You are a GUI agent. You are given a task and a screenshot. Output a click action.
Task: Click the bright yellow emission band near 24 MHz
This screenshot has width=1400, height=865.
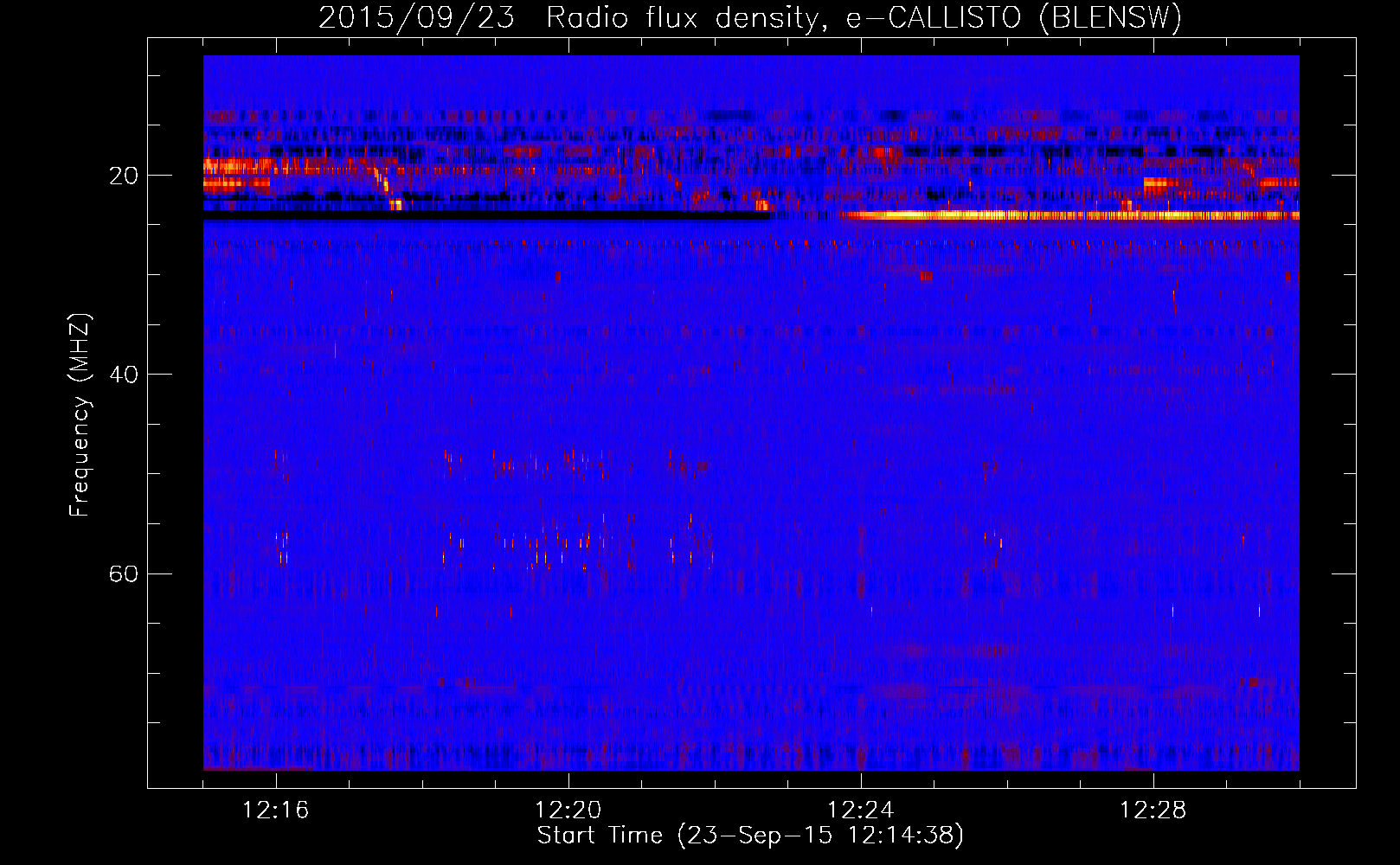point(1070,215)
